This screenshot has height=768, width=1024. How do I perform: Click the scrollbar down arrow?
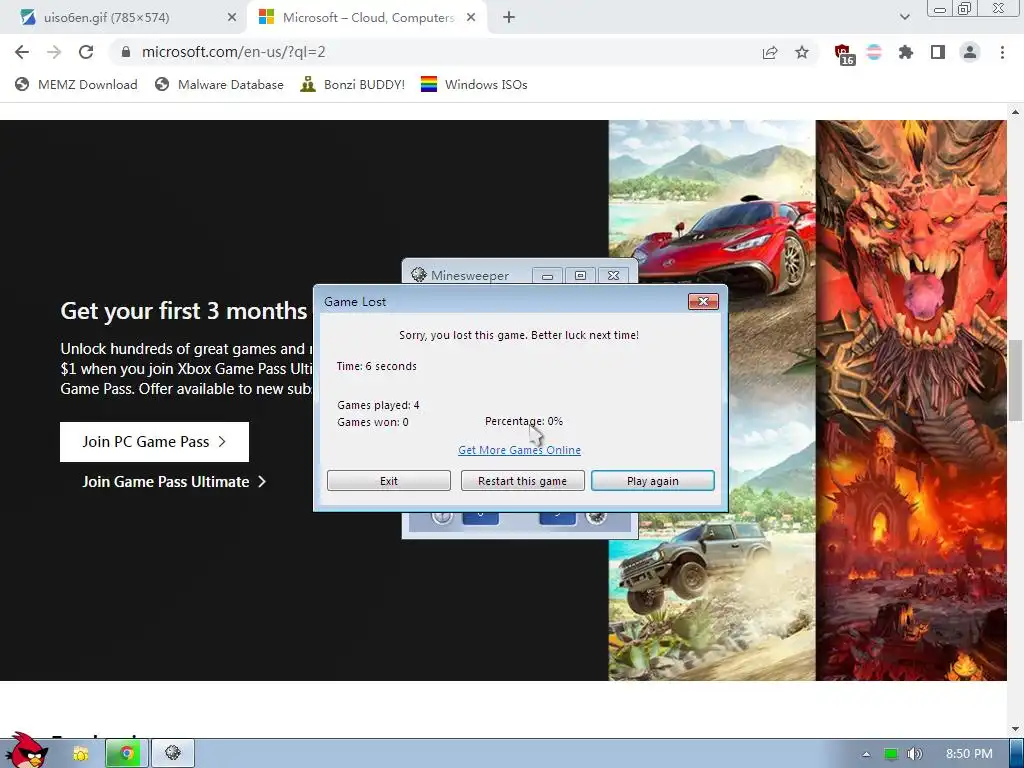(1016, 729)
